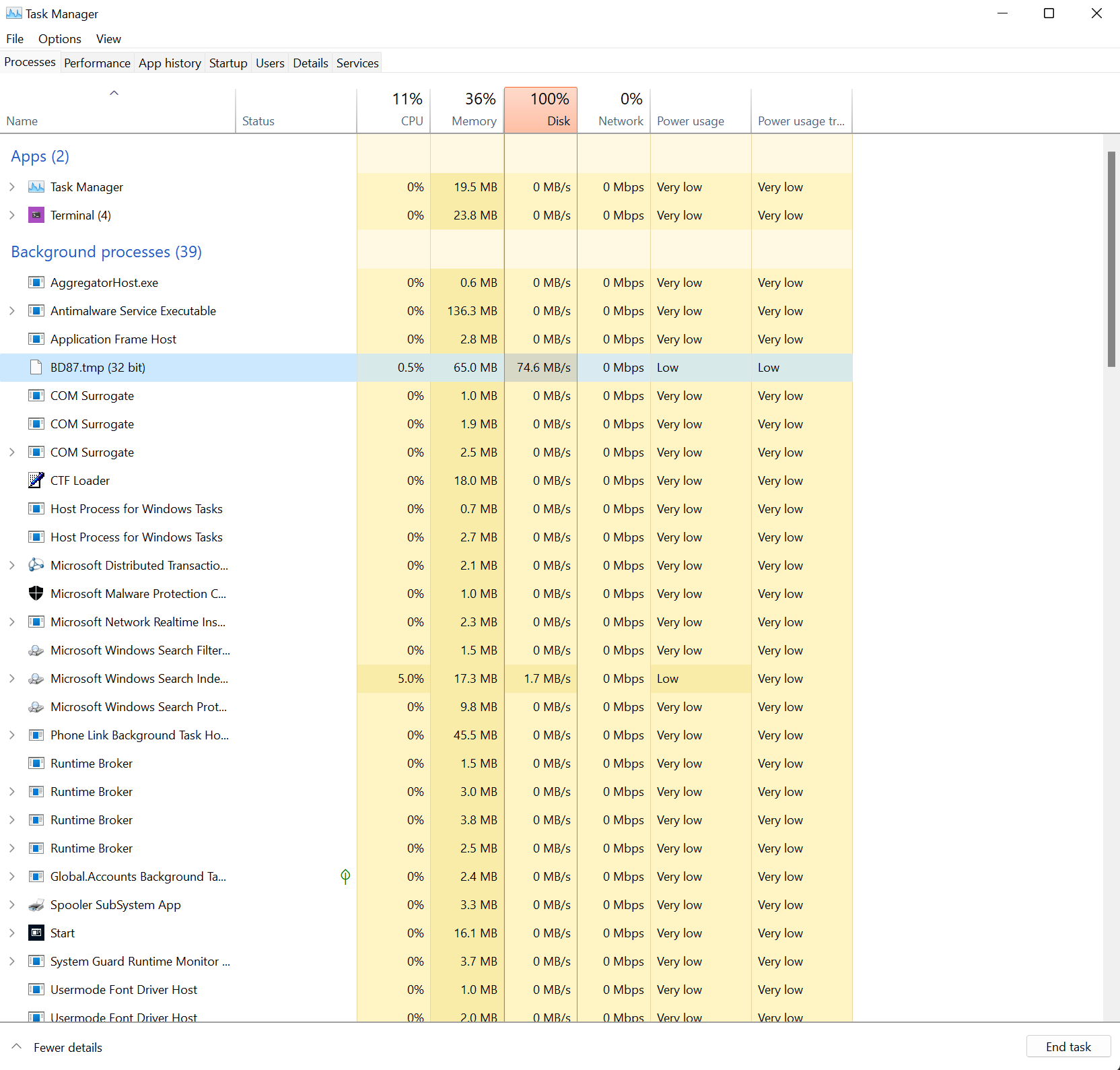Click the Spooler SubSystem App printer icon
The width and height of the screenshot is (1120, 1070).
pyautogui.click(x=36, y=905)
